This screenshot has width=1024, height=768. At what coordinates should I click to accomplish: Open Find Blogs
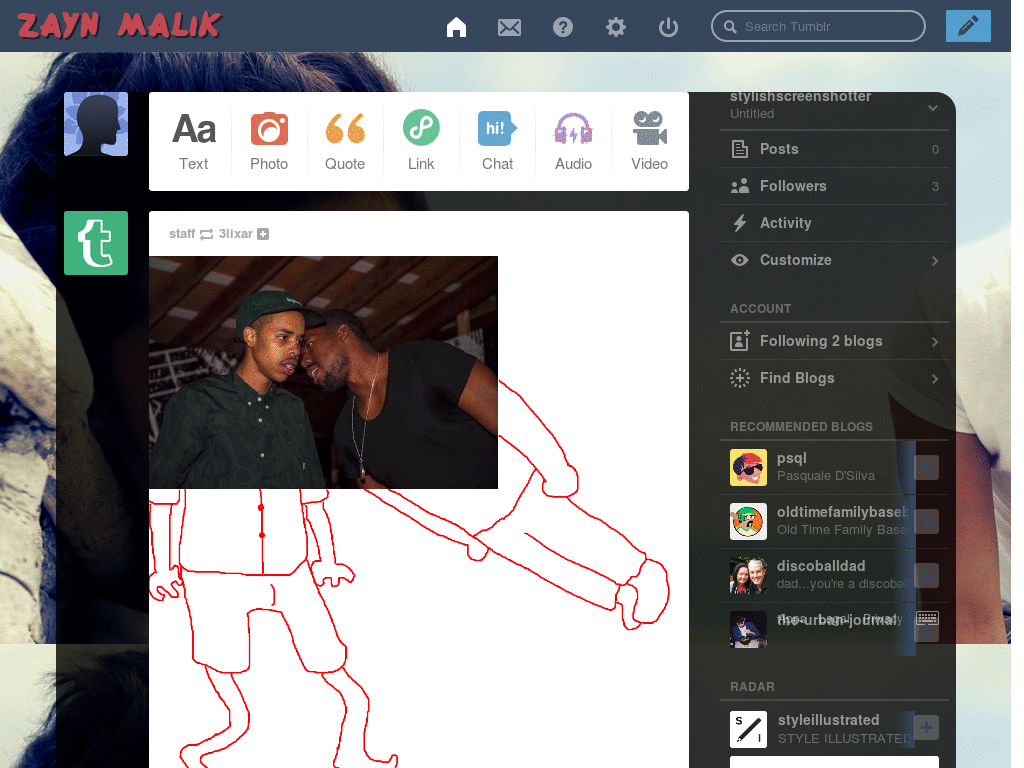click(834, 378)
